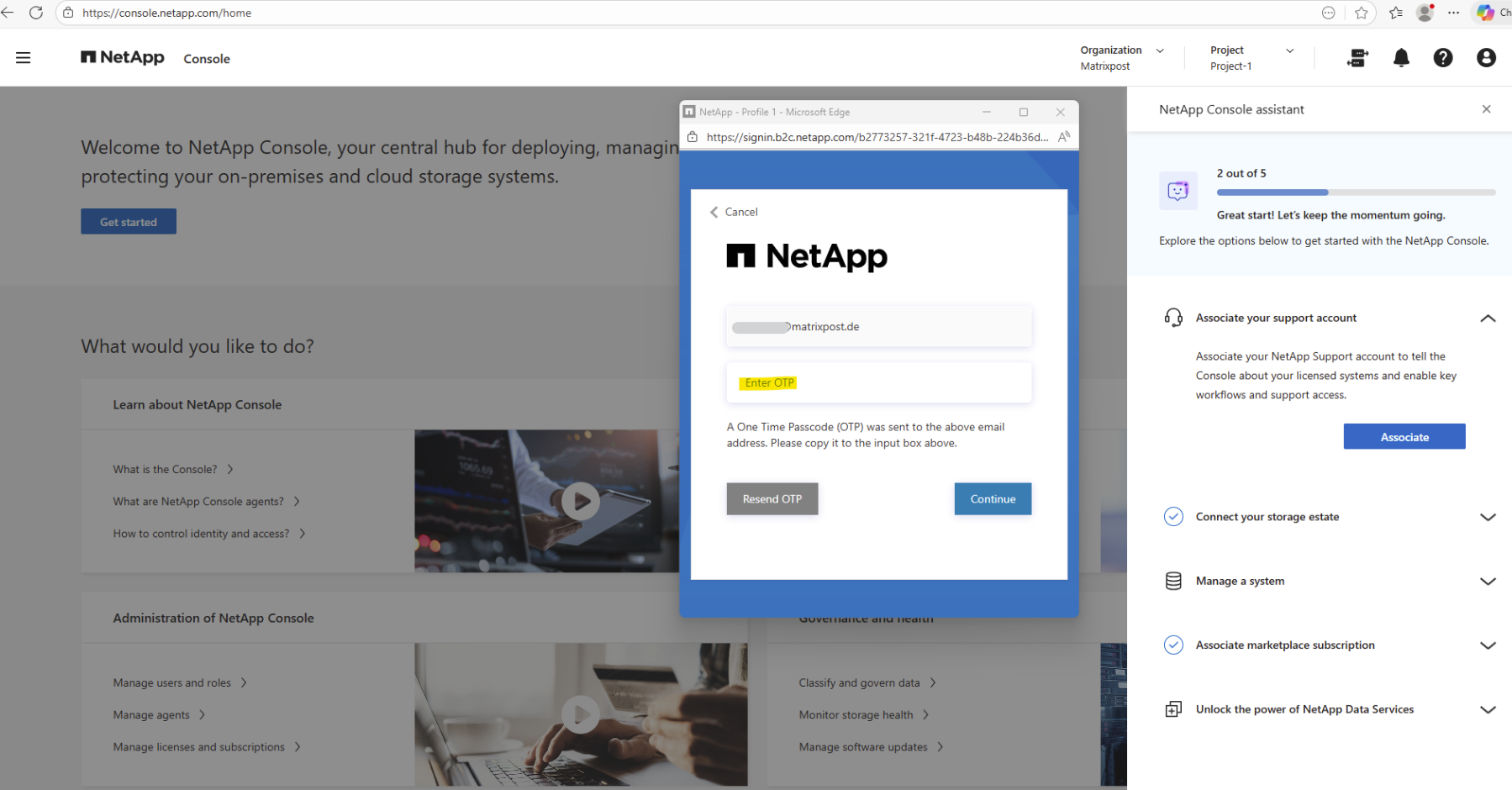Toggle read aloud icon in popup address bar
1512x790 pixels.
[x=1063, y=137]
